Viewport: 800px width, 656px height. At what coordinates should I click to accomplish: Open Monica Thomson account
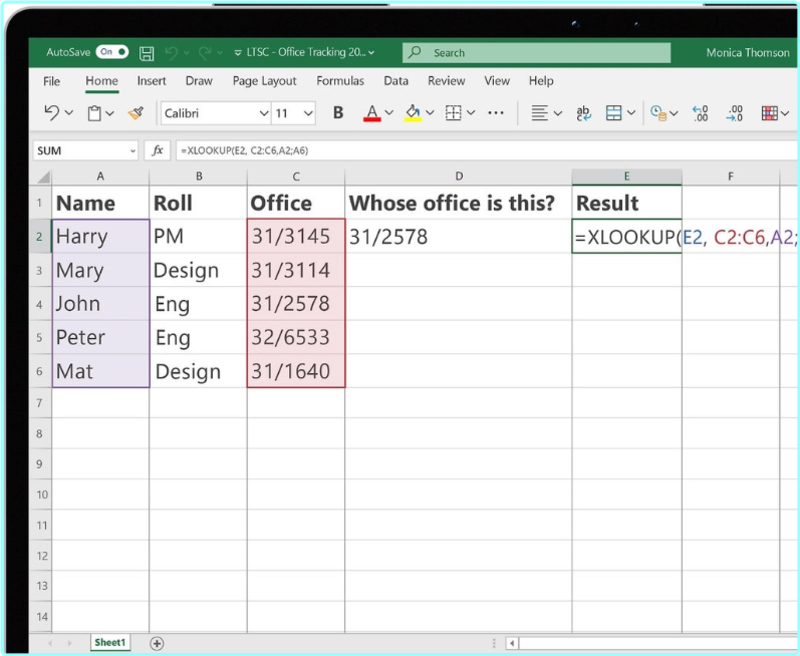(747, 53)
